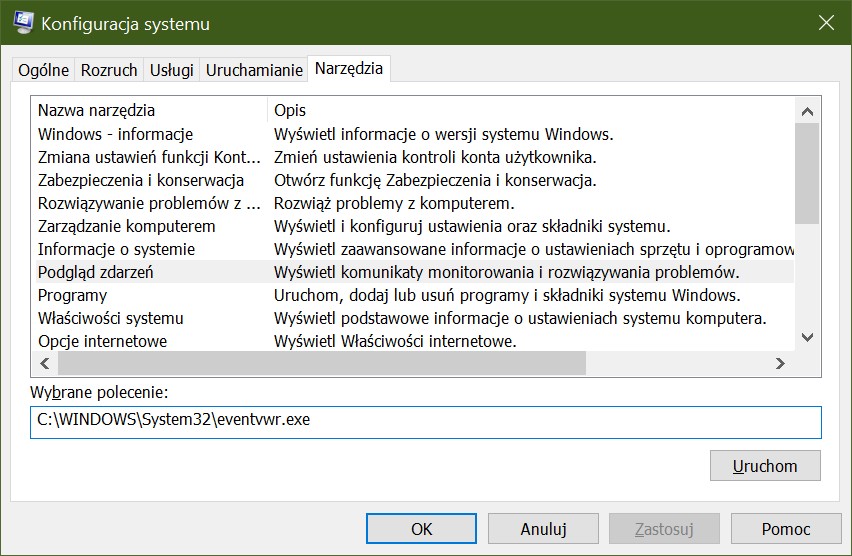Screen dimensions: 852x556
Task: Click the Zastosuj button
Action: click(x=664, y=528)
